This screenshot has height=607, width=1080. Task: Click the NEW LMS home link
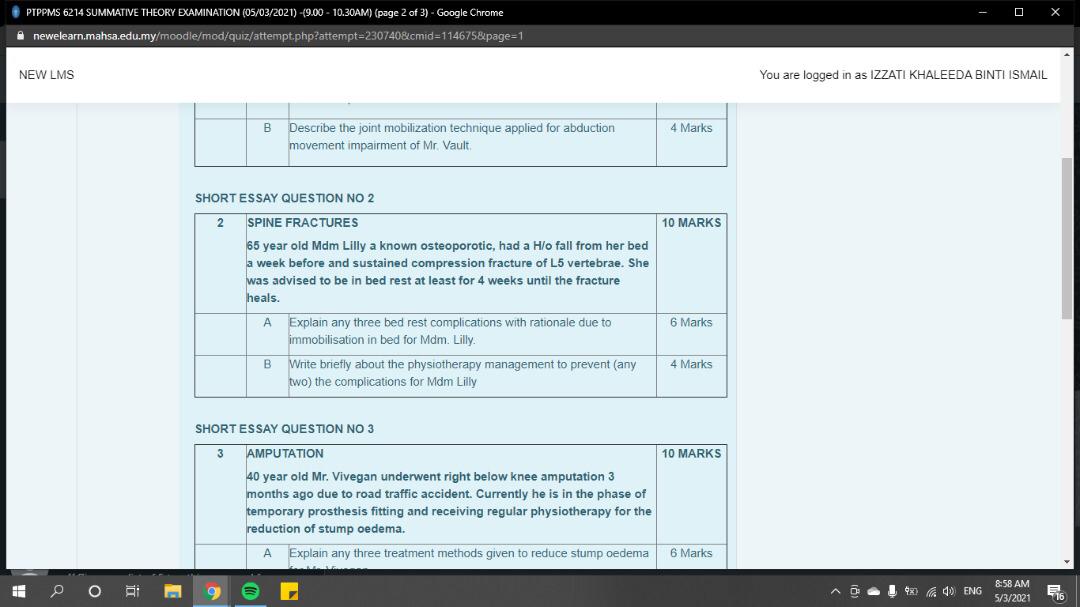(x=46, y=75)
